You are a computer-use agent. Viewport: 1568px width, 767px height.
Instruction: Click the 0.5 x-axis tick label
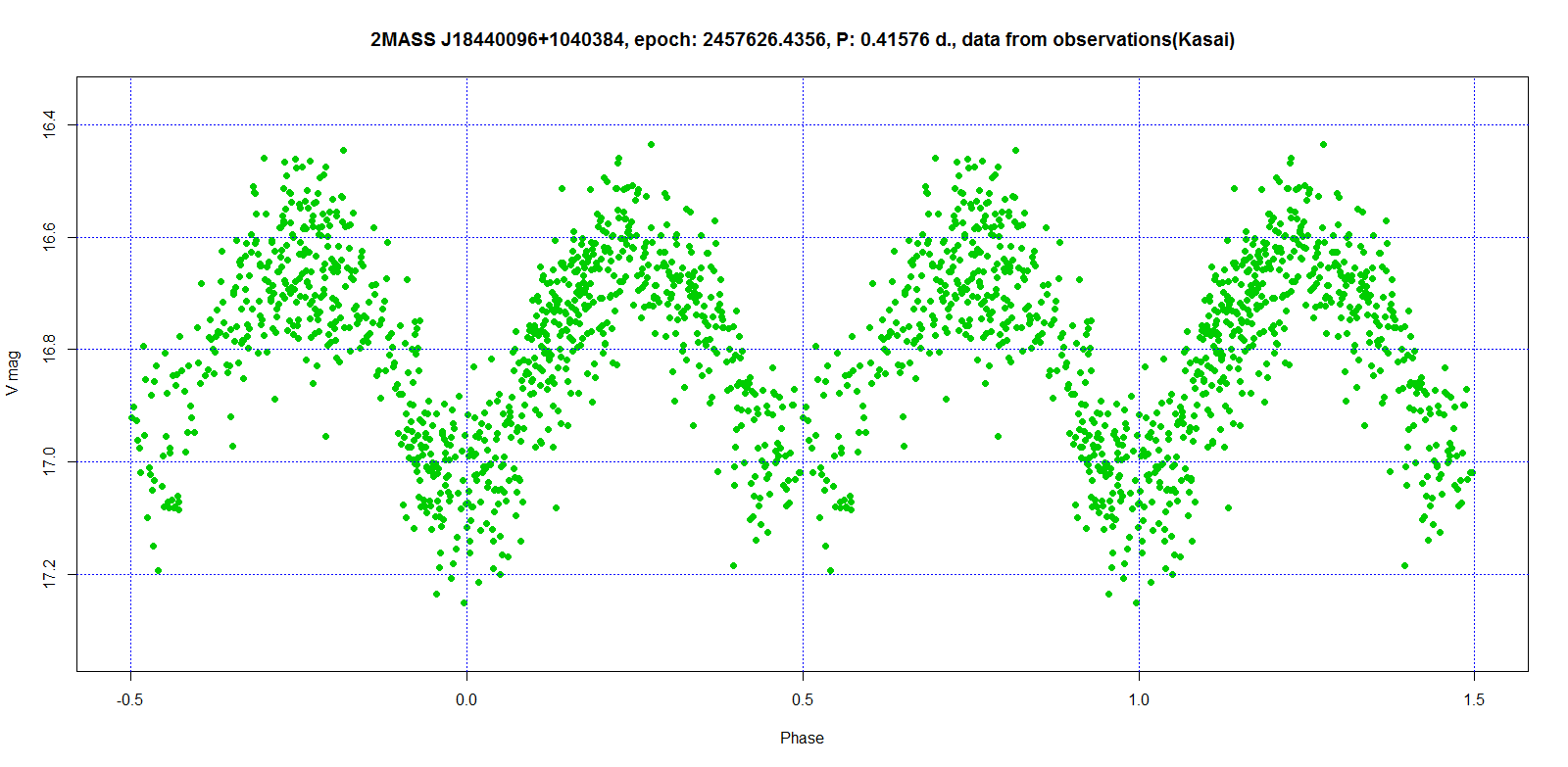click(803, 699)
